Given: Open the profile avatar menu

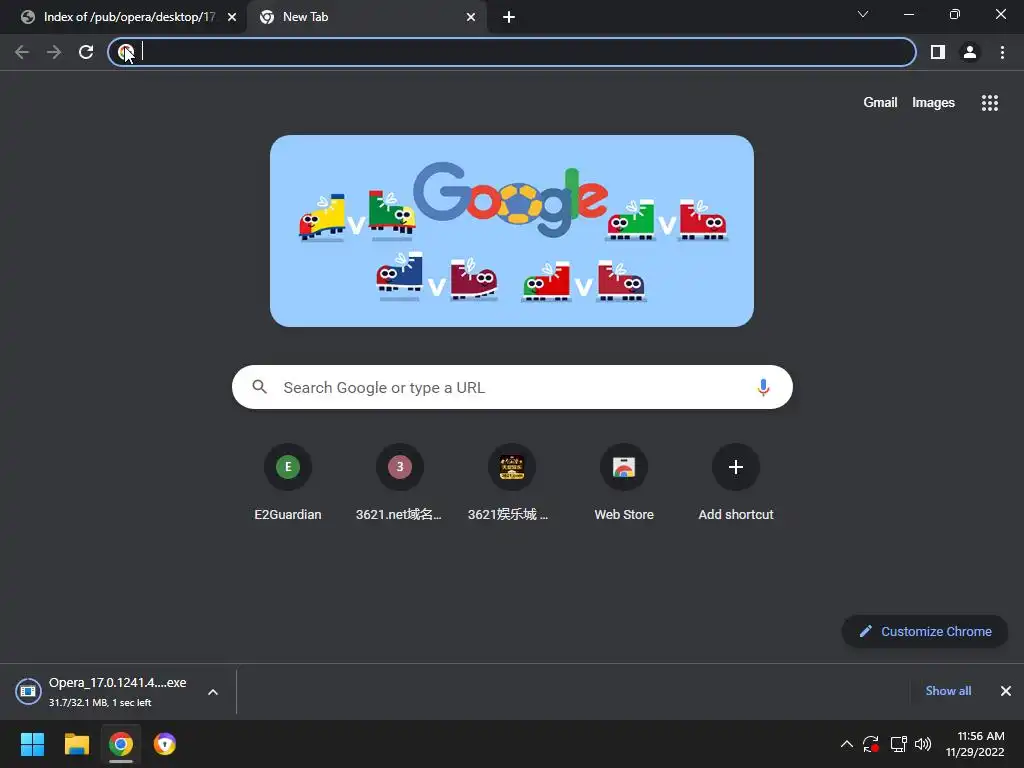Looking at the screenshot, I should pos(970,52).
